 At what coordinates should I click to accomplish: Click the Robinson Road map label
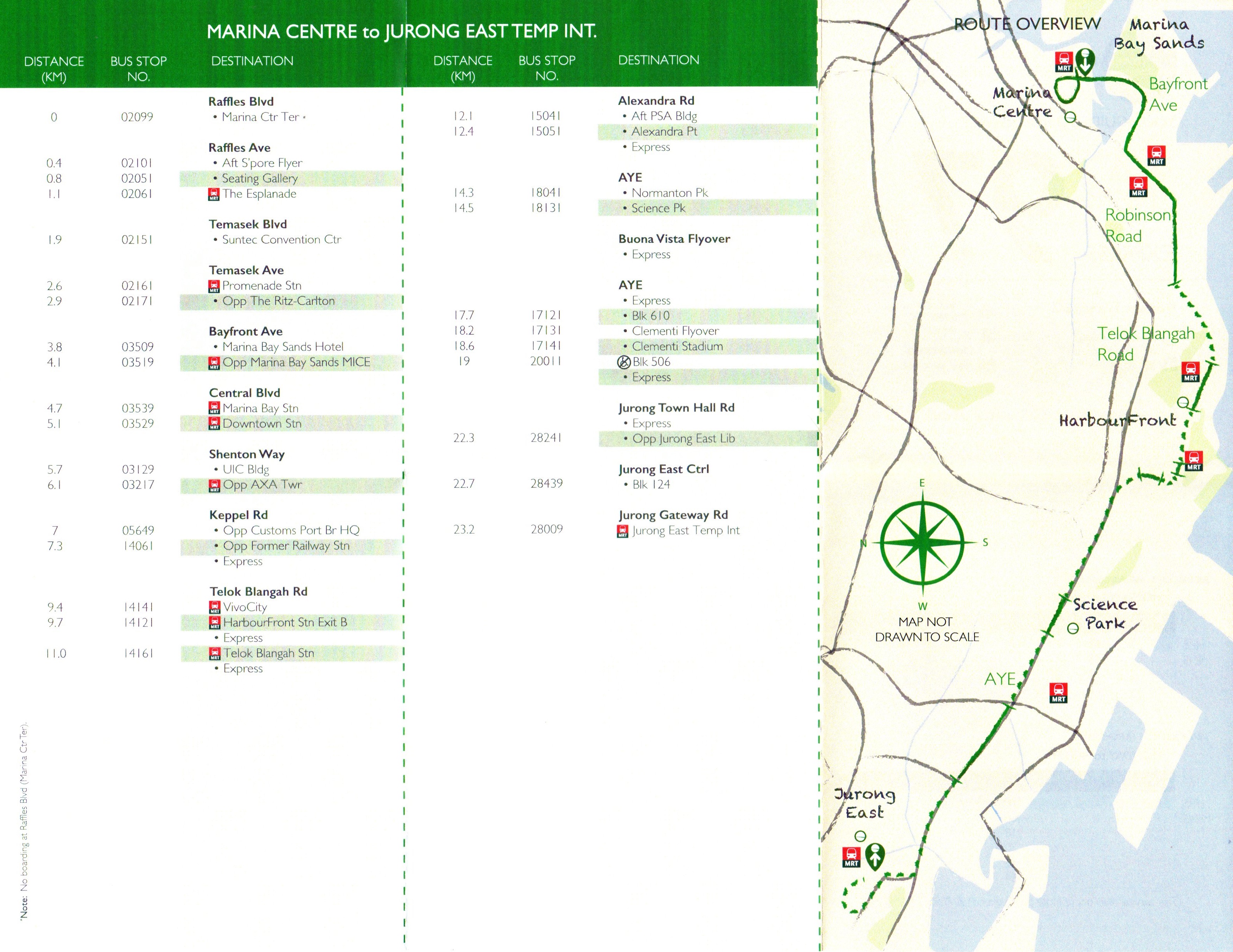point(1138,225)
